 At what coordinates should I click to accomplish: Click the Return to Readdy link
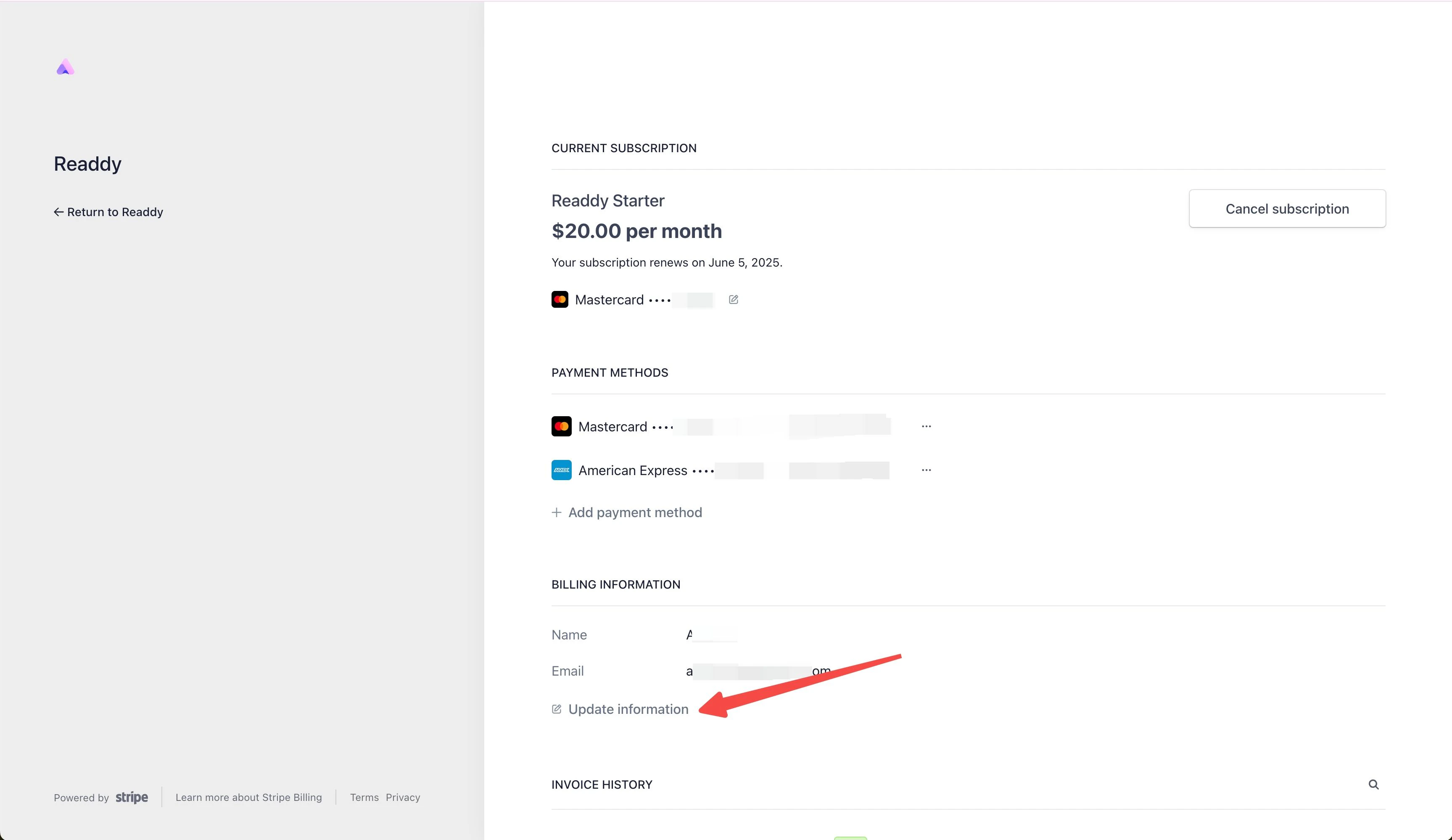coord(115,212)
